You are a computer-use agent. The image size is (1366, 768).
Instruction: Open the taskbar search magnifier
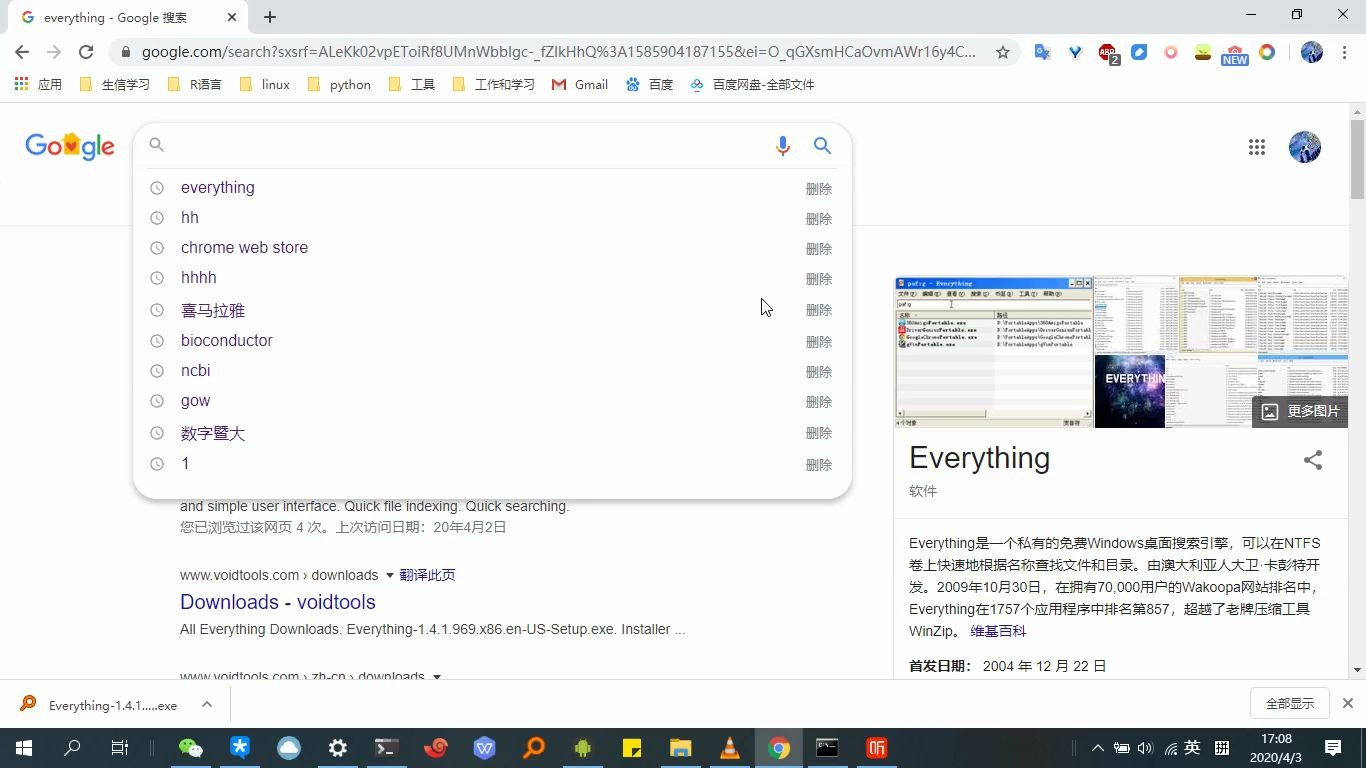tap(72, 748)
